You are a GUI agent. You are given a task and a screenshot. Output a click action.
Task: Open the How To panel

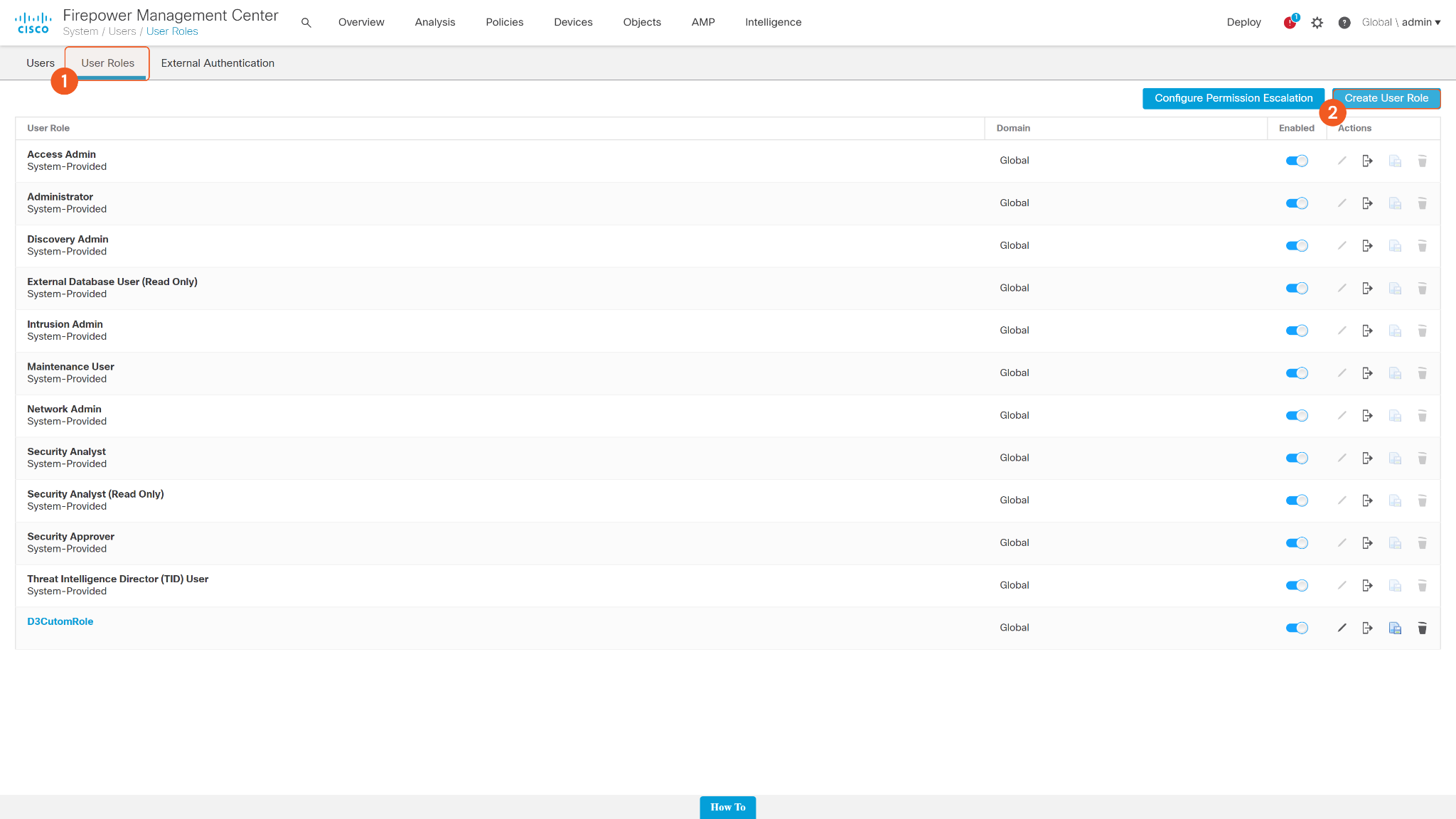point(727,807)
